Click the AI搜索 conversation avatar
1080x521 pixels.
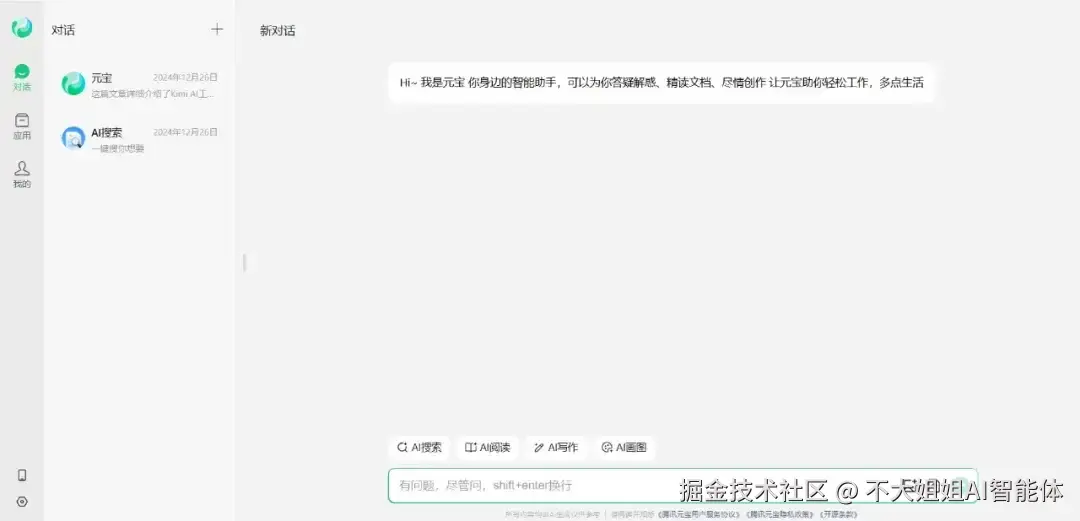[73, 138]
